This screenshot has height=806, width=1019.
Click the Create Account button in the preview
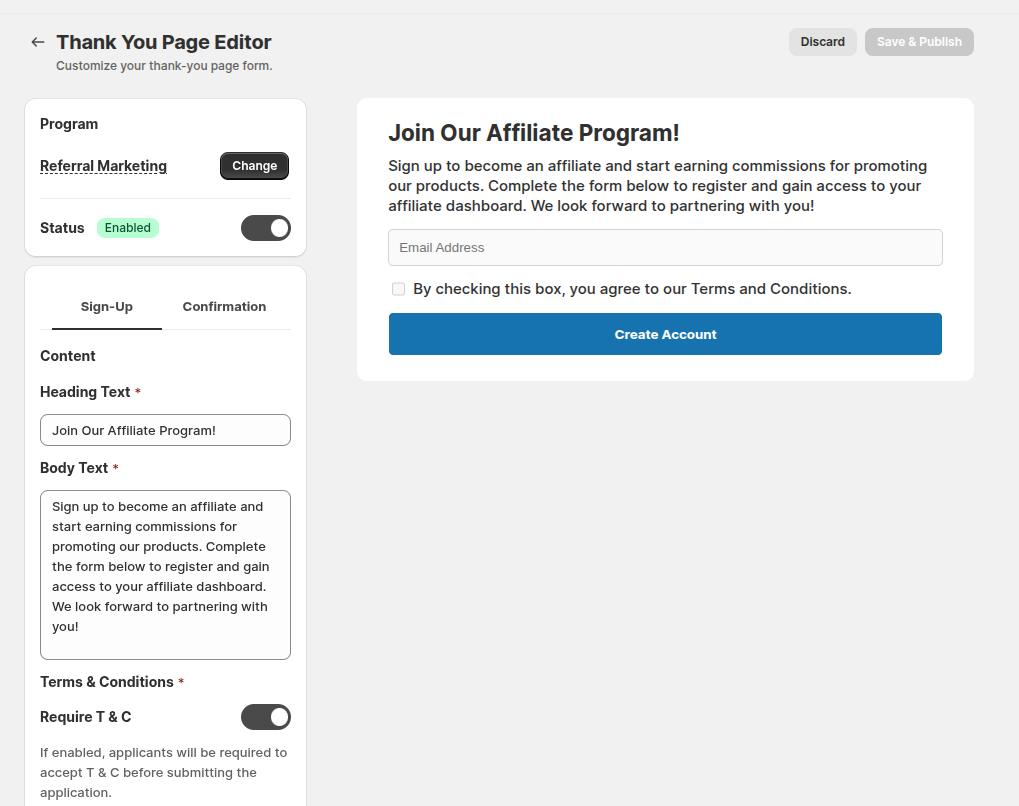point(665,333)
